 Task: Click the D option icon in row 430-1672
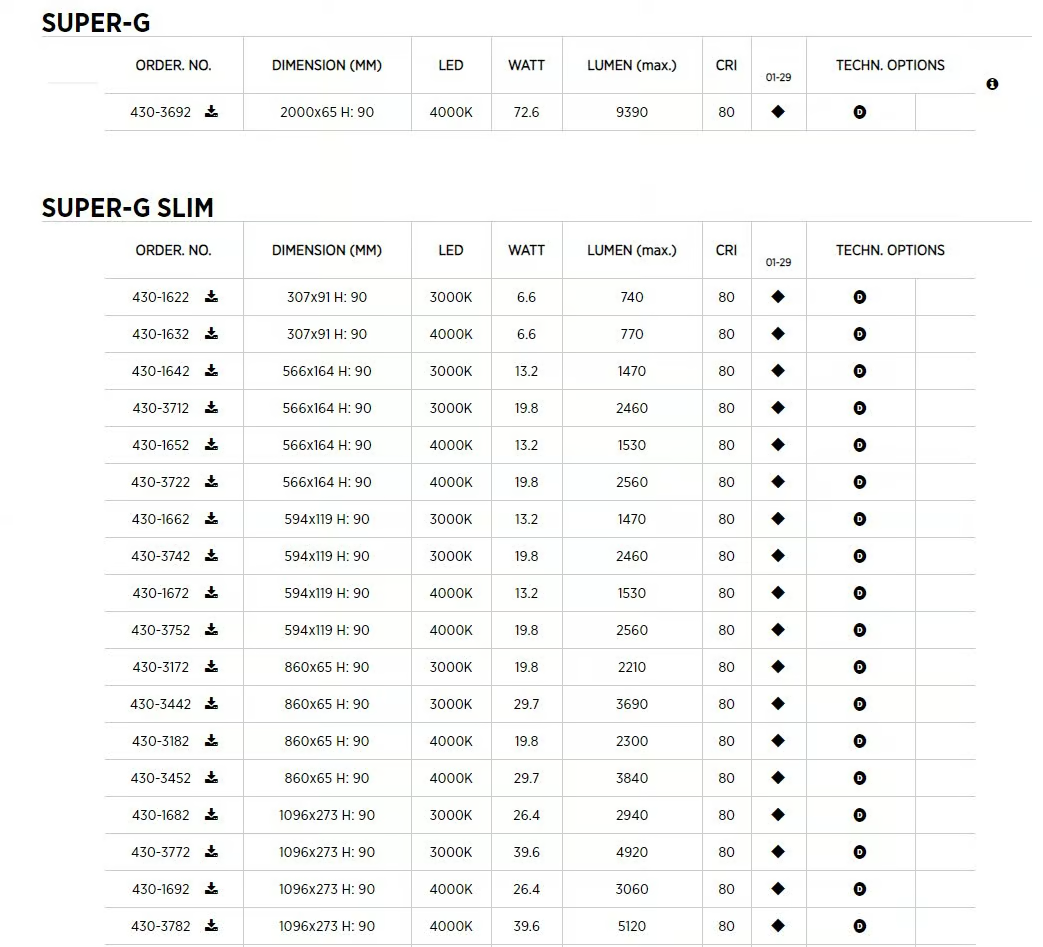[x=859, y=593]
